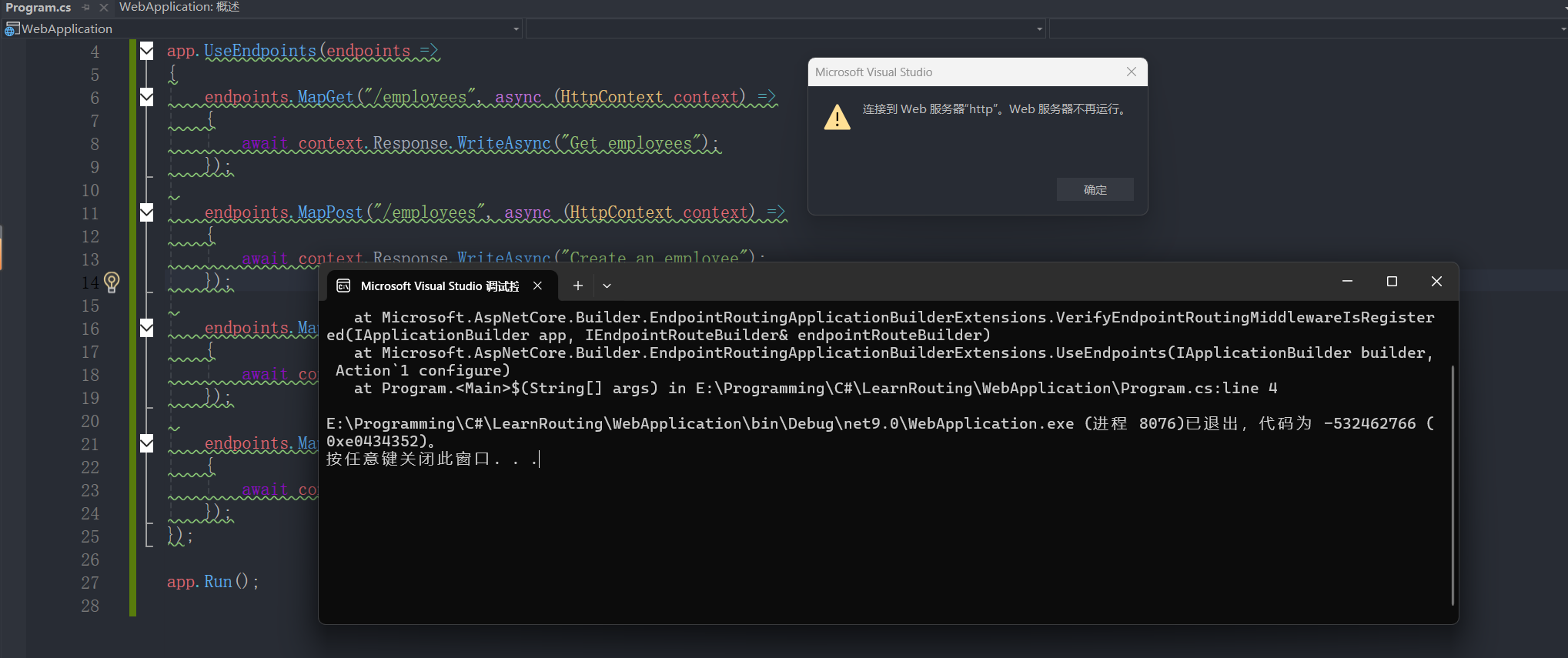The height and width of the screenshot is (658, 1568).
Task: Open the WebApplication project scope dropdown
Action: 516,29
